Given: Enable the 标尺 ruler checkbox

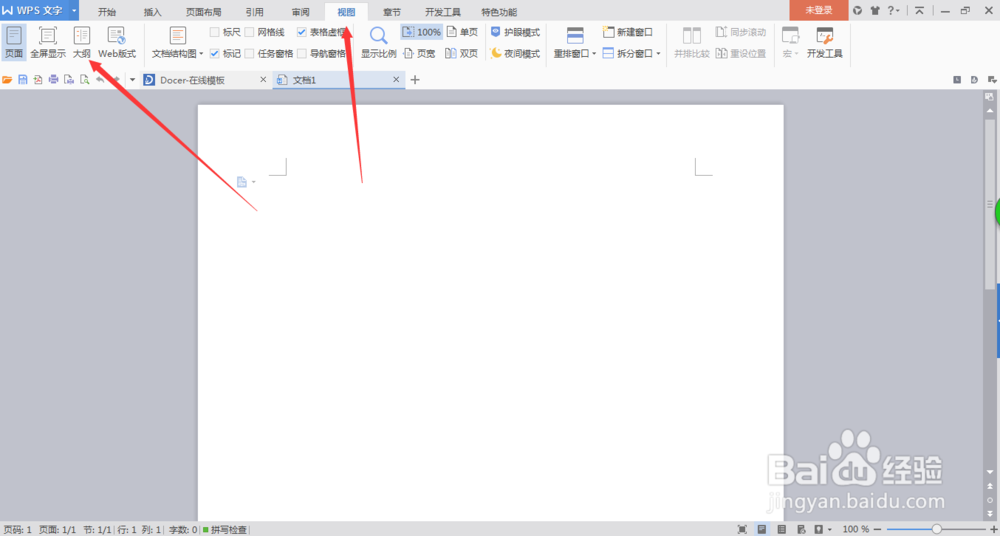Looking at the screenshot, I should [215, 32].
